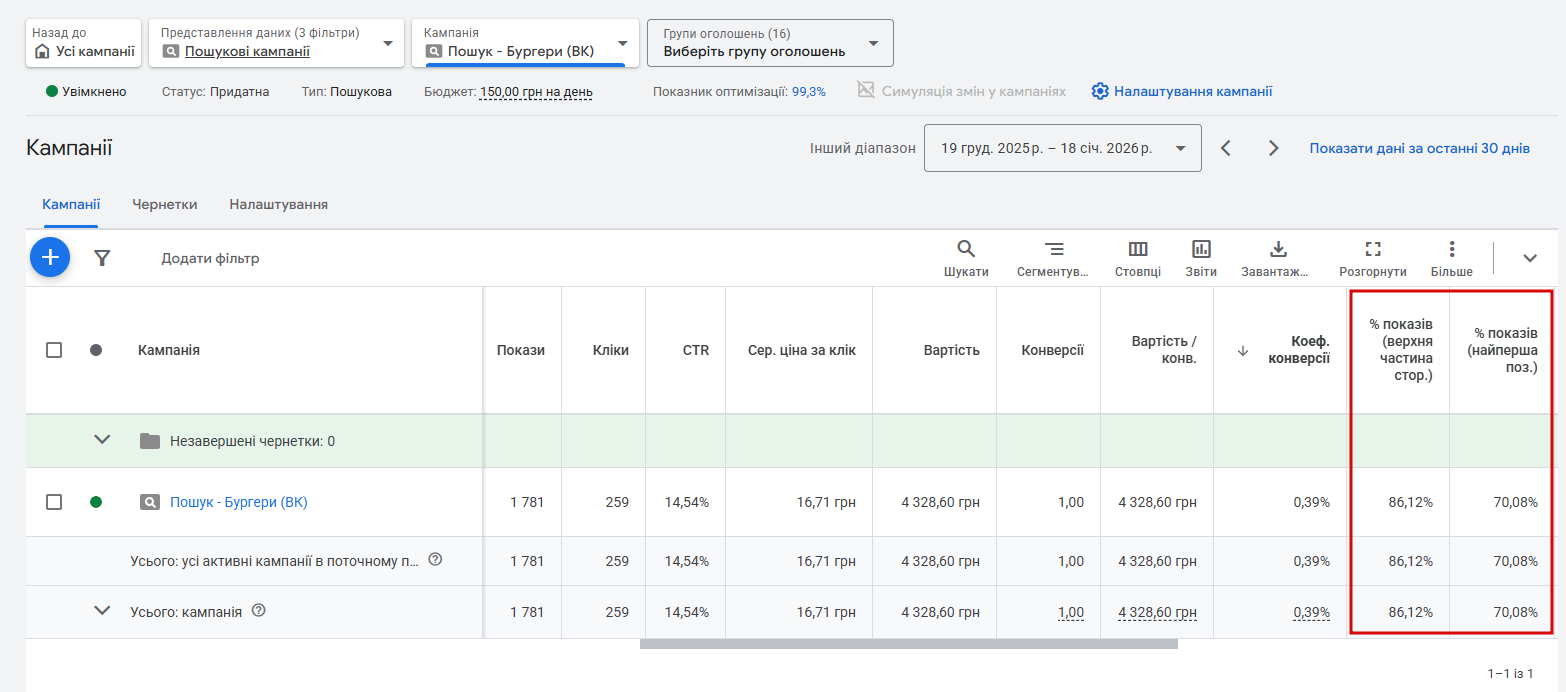Open the date range dropdown

coord(1062,148)
